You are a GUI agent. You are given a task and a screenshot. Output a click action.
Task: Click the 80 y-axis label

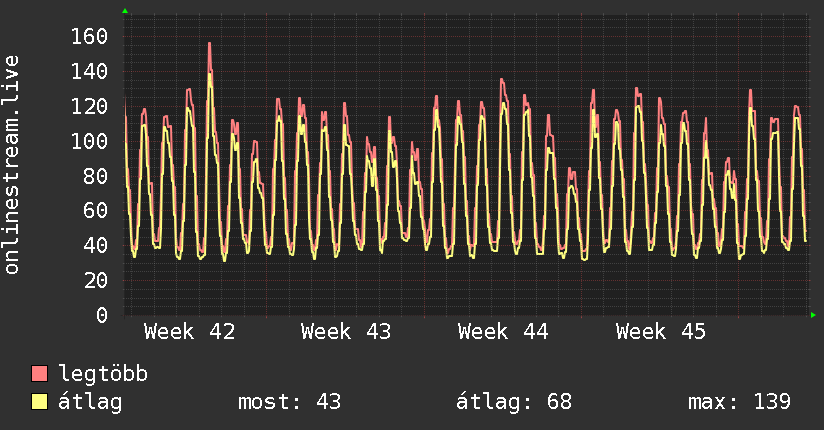tap(96, 176)
